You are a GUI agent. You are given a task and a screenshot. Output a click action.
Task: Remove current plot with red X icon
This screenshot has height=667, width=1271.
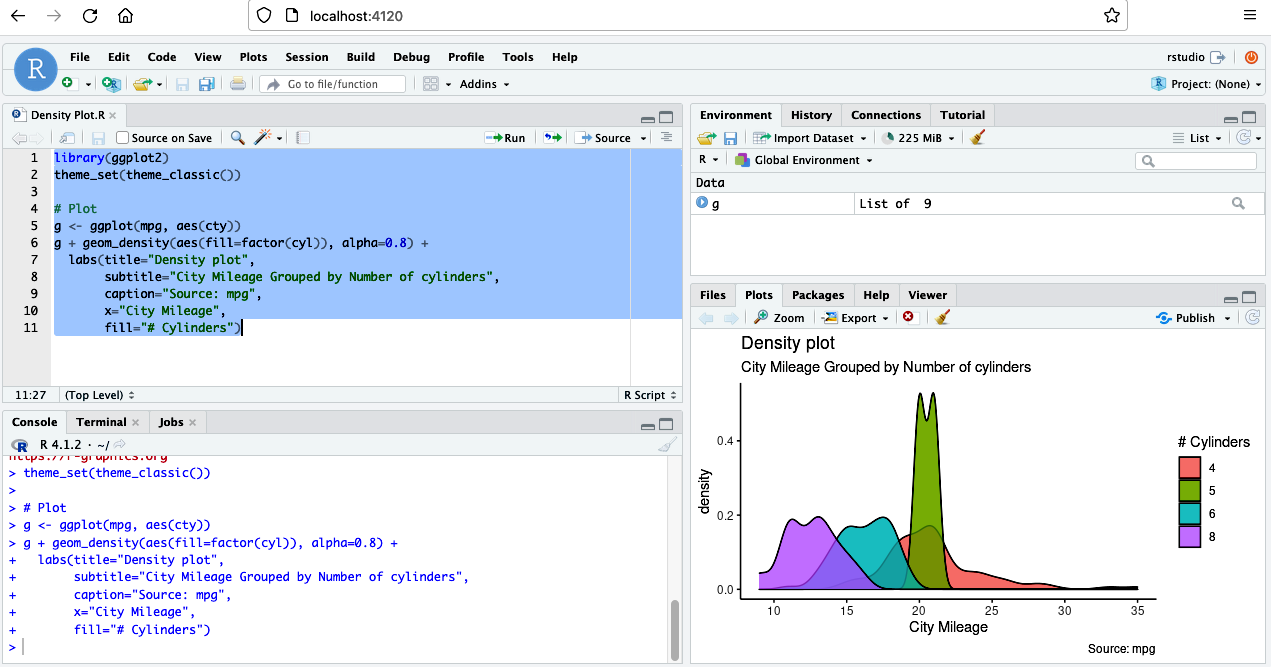pyautogui.click(x=909, y=318)
